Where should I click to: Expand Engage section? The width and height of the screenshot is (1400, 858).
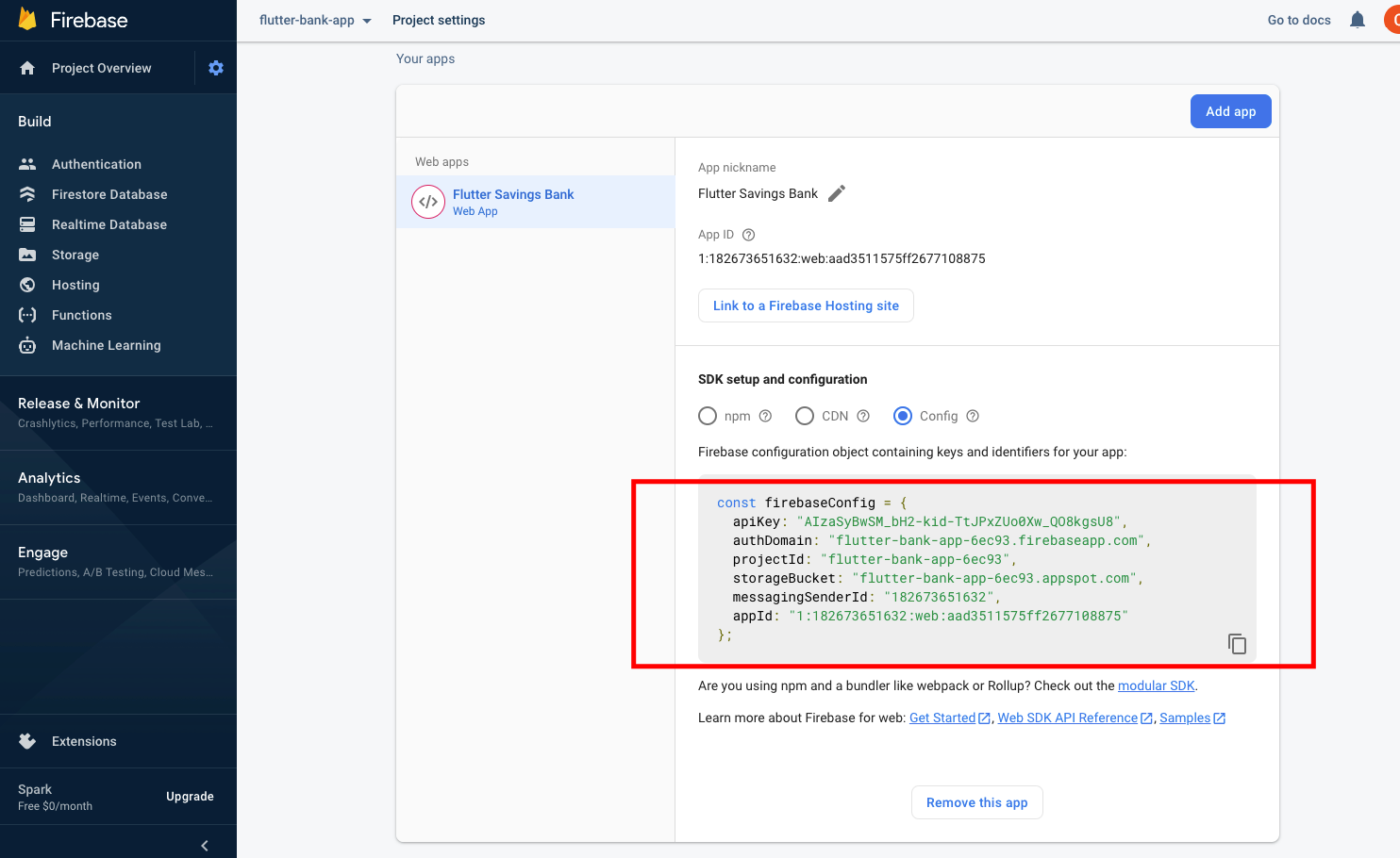118,561
